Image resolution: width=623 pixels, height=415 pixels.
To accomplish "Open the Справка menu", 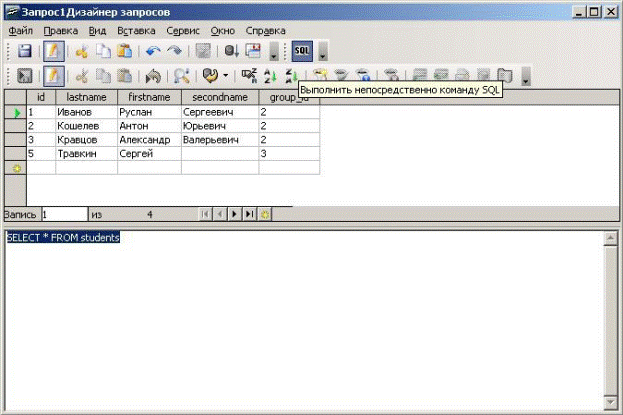I will 265,31.
